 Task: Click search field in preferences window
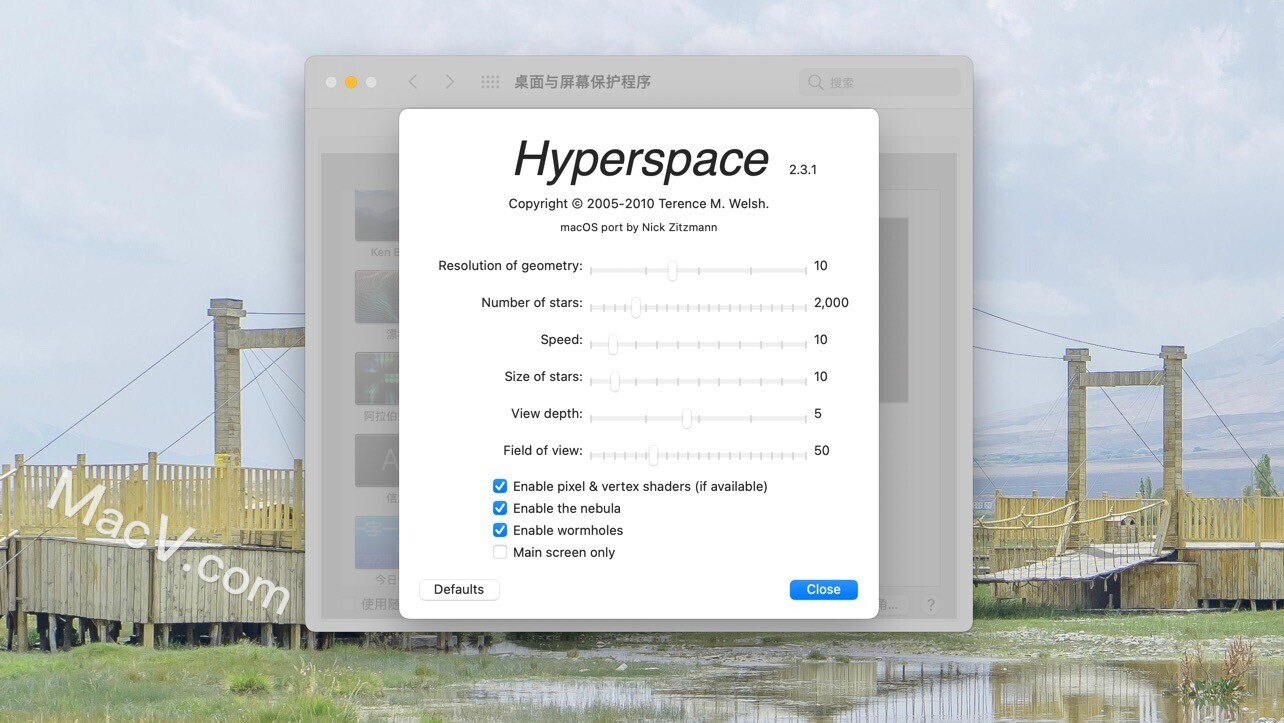(x=879, y=82)
